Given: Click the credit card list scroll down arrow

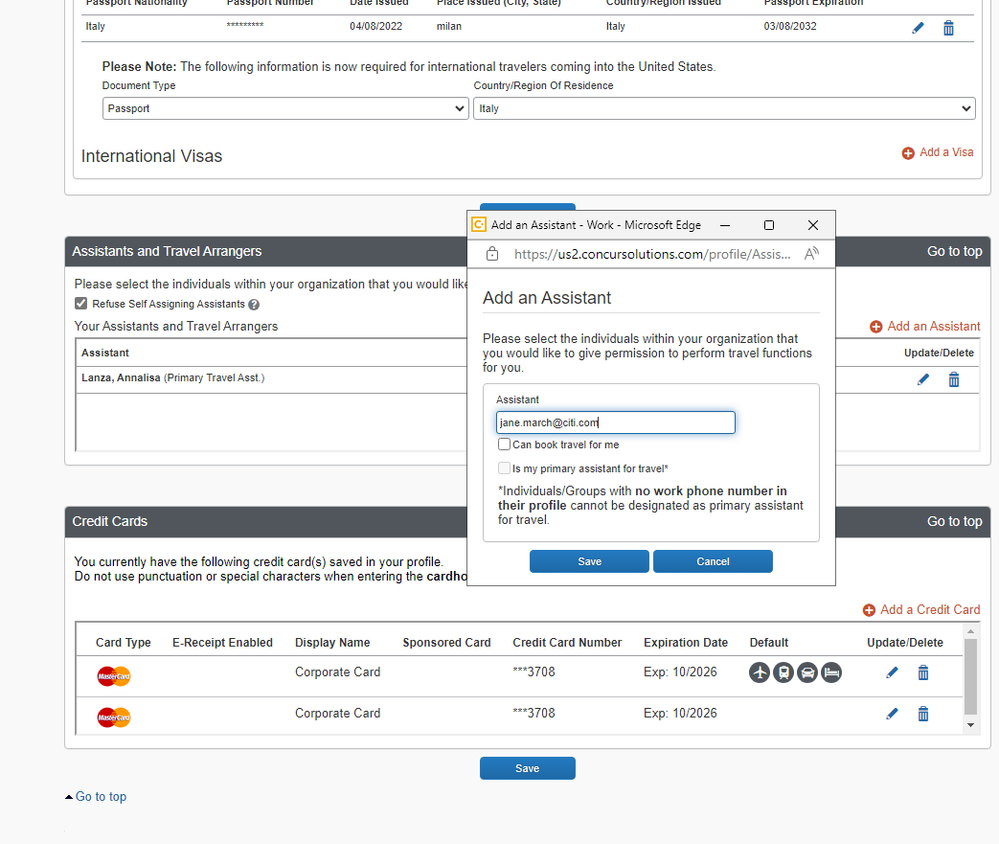Looking at the screenshot, I should (x=970, y=725).
